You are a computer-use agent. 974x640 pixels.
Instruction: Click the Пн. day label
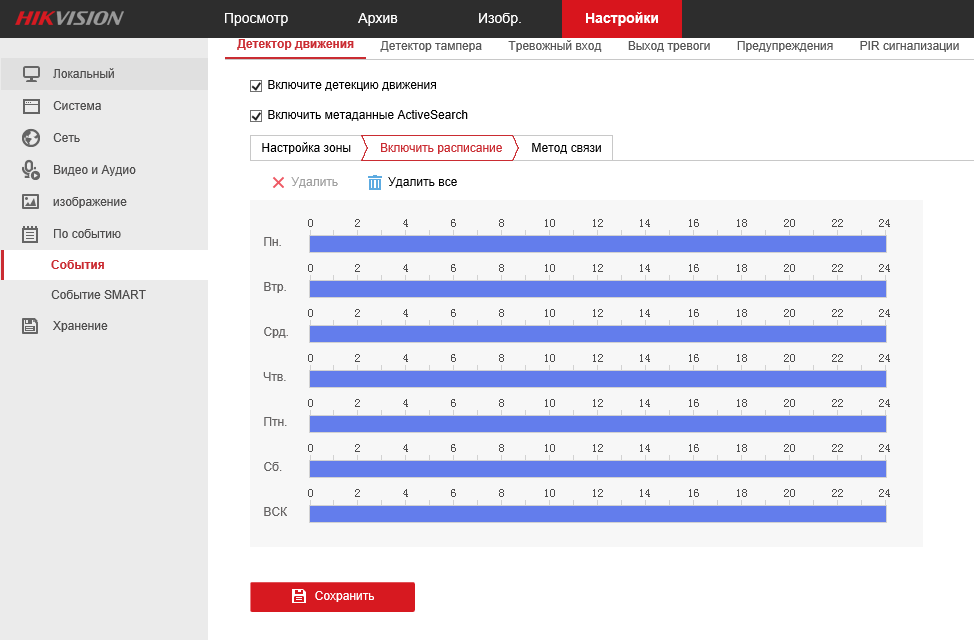[272, 242]
